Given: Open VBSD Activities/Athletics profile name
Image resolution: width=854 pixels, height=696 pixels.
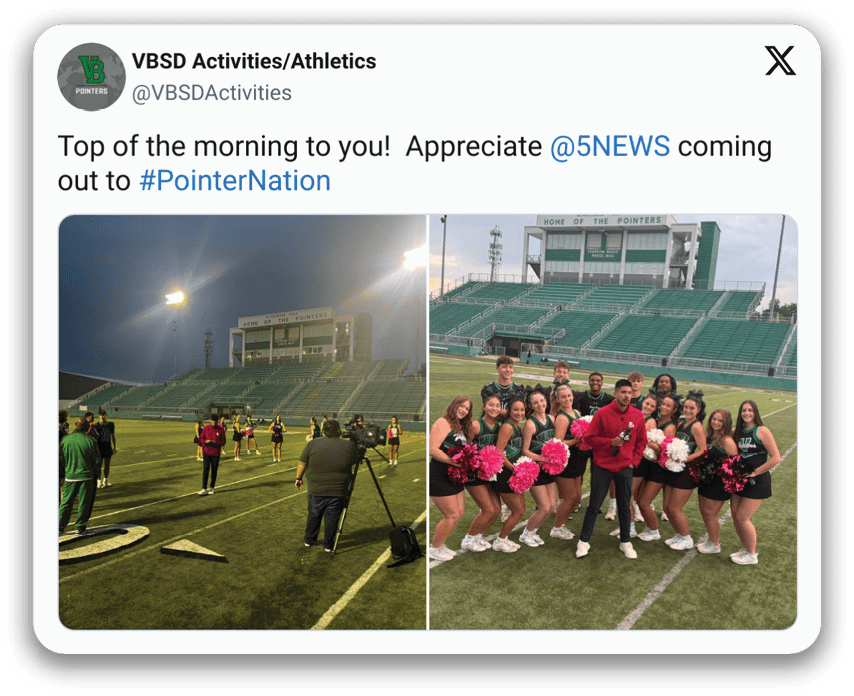Looking at the screenshot, I should coord(254,61).
